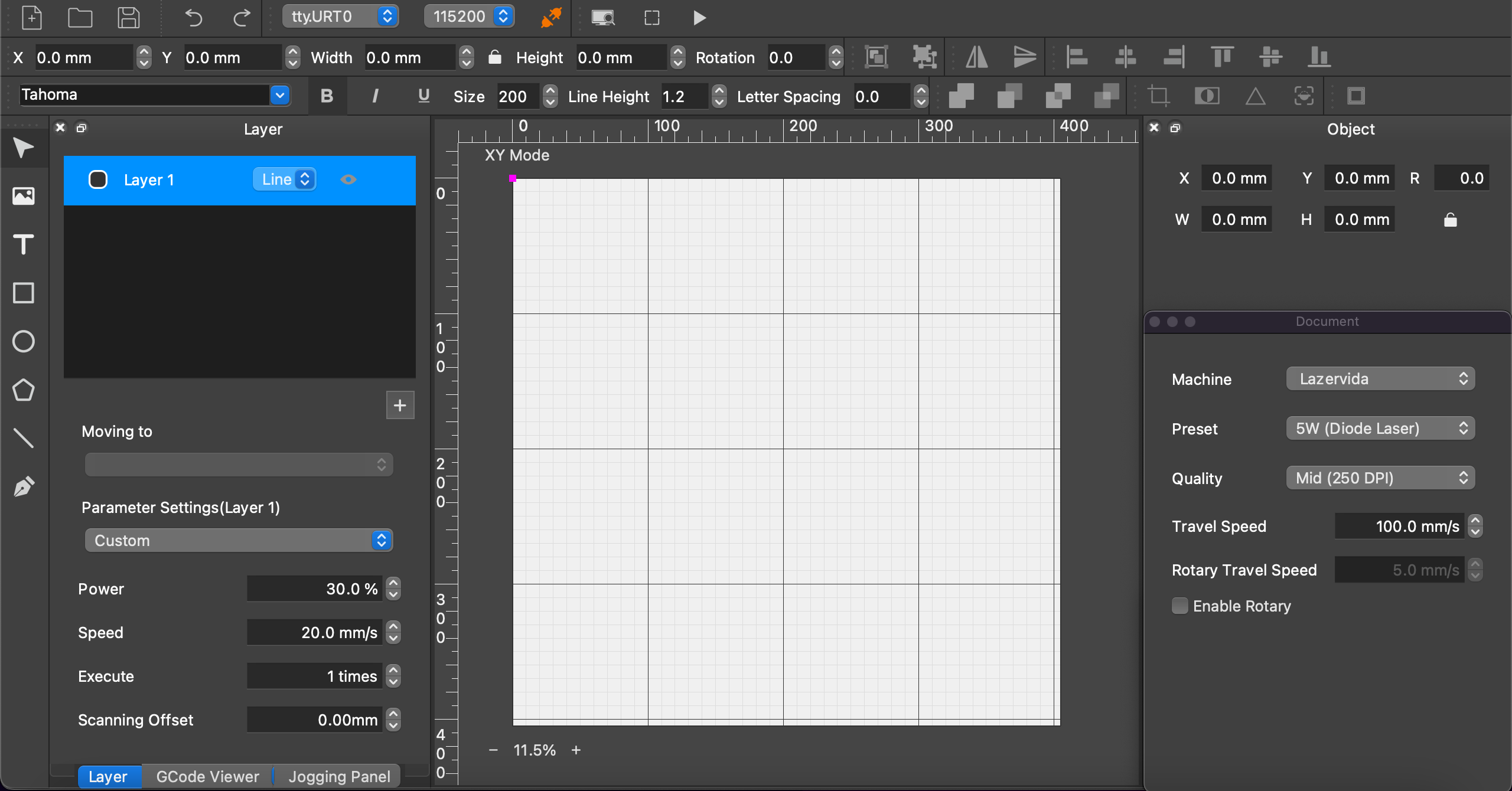
Task: Open the Tahoma font dropdown
Action: [155, 95]
